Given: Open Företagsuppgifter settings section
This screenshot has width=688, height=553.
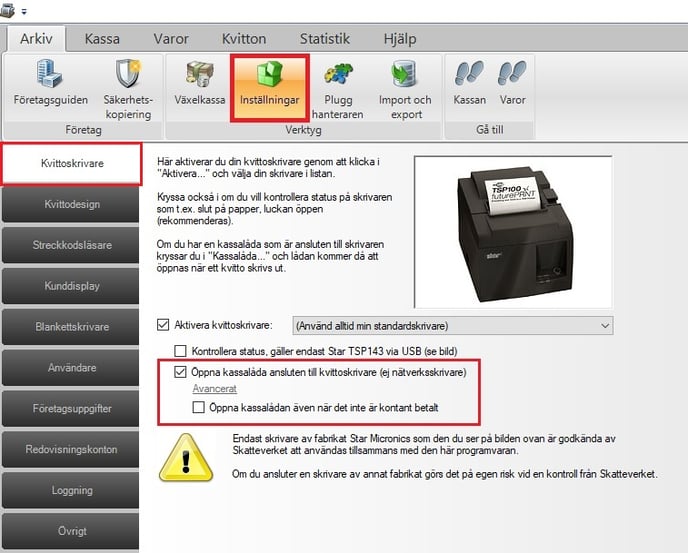Looking at the screenshot, I should coord(71,409).
